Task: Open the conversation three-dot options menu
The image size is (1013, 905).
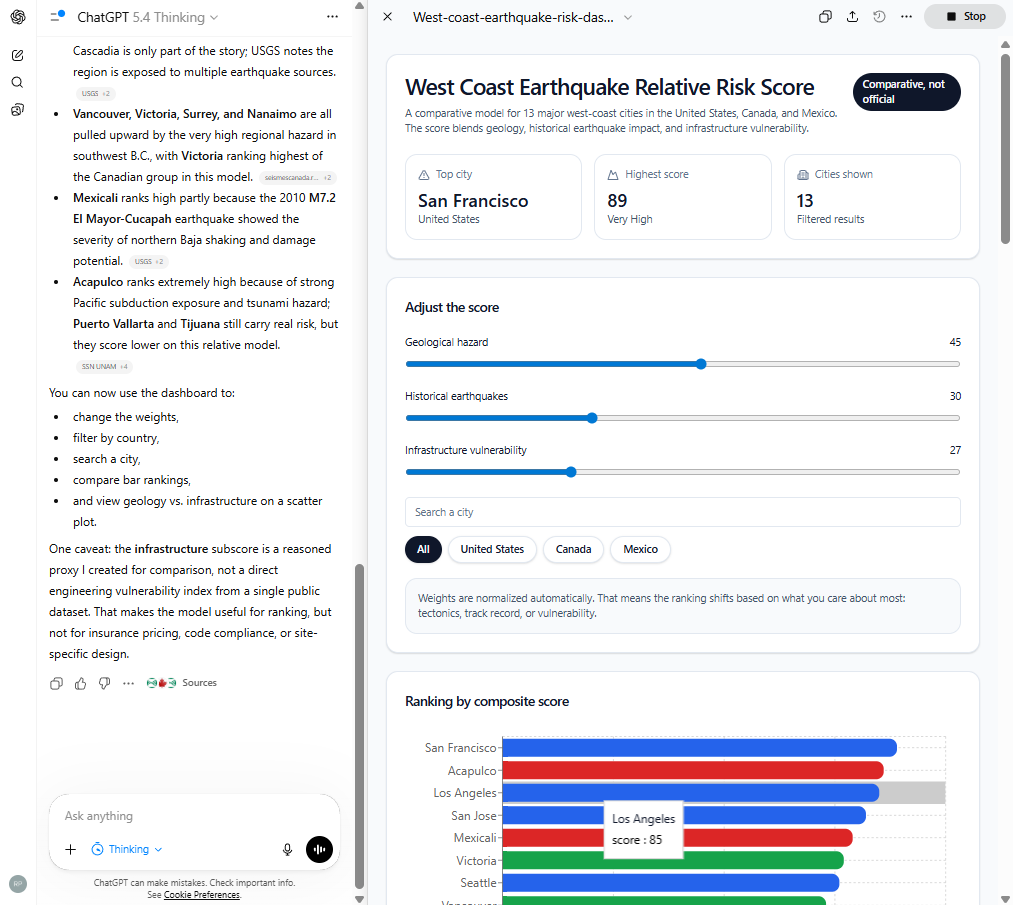Action: click(332, 17)
